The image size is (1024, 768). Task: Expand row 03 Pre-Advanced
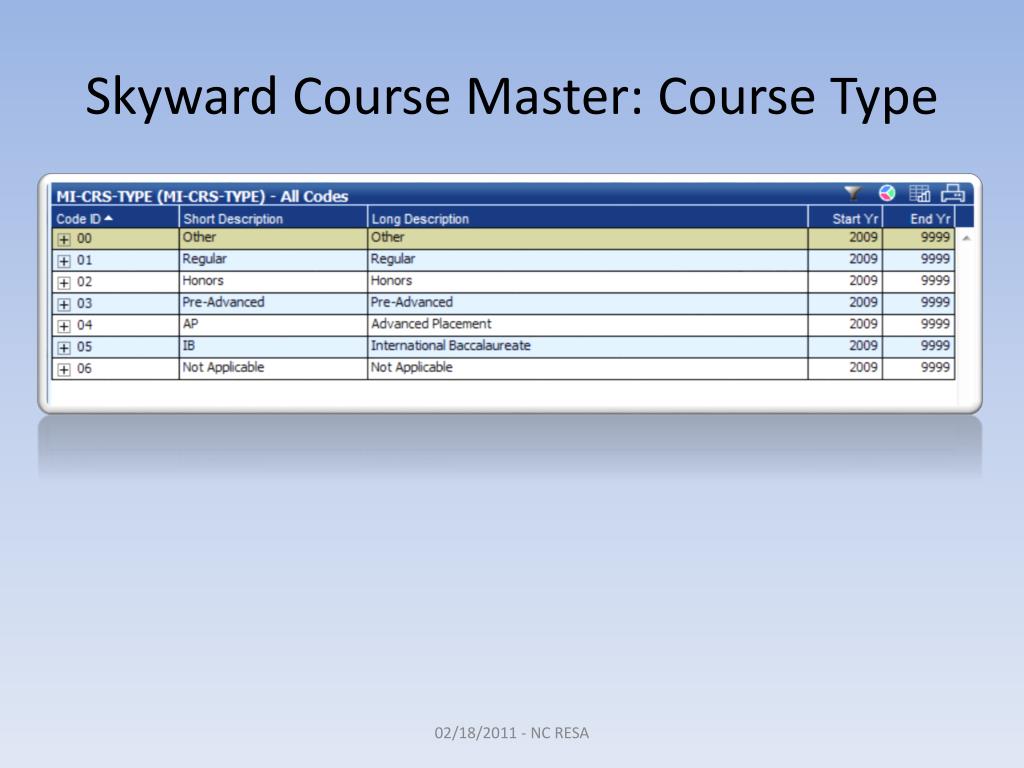click(x=64, y=304)
